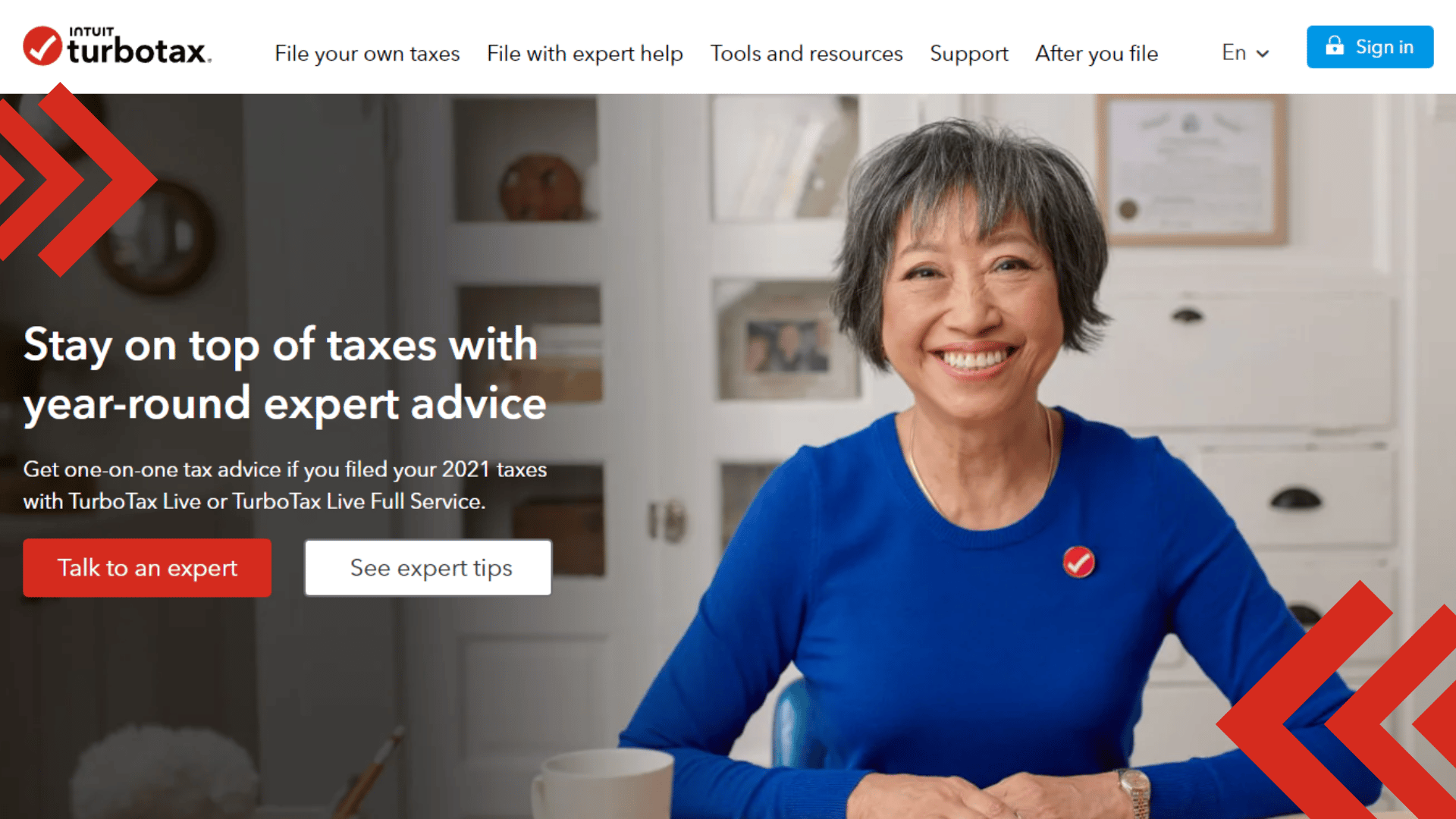Click the Talk to an expert button

(x=147, y=567)
